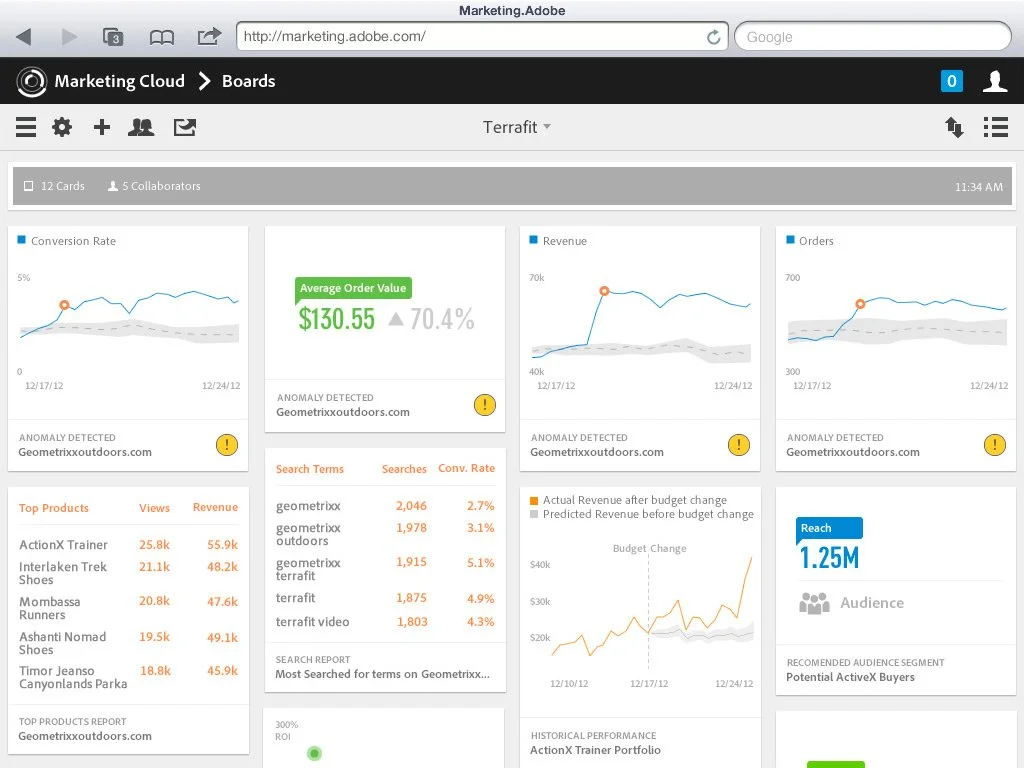Click the orange anomaly marker on Orders chart

click(860, 304)
